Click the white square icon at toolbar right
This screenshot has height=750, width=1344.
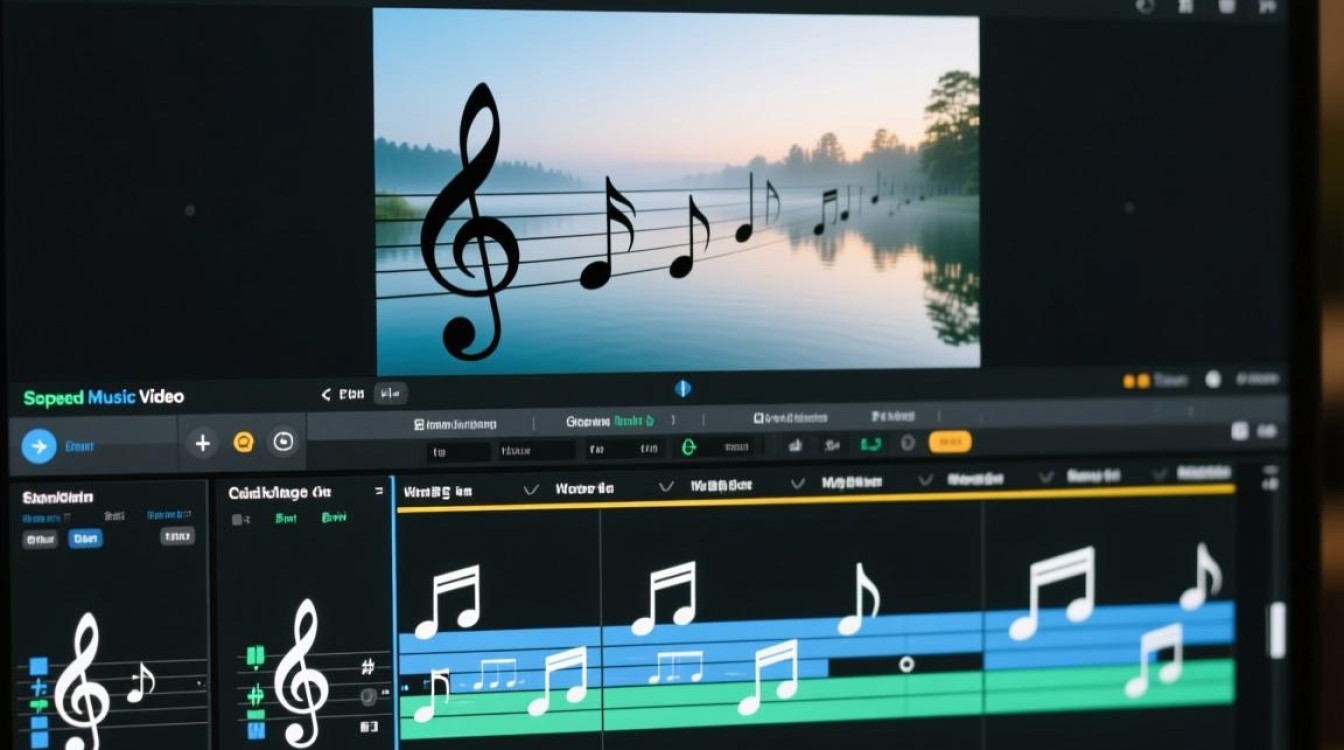(x=1240, y=431)
